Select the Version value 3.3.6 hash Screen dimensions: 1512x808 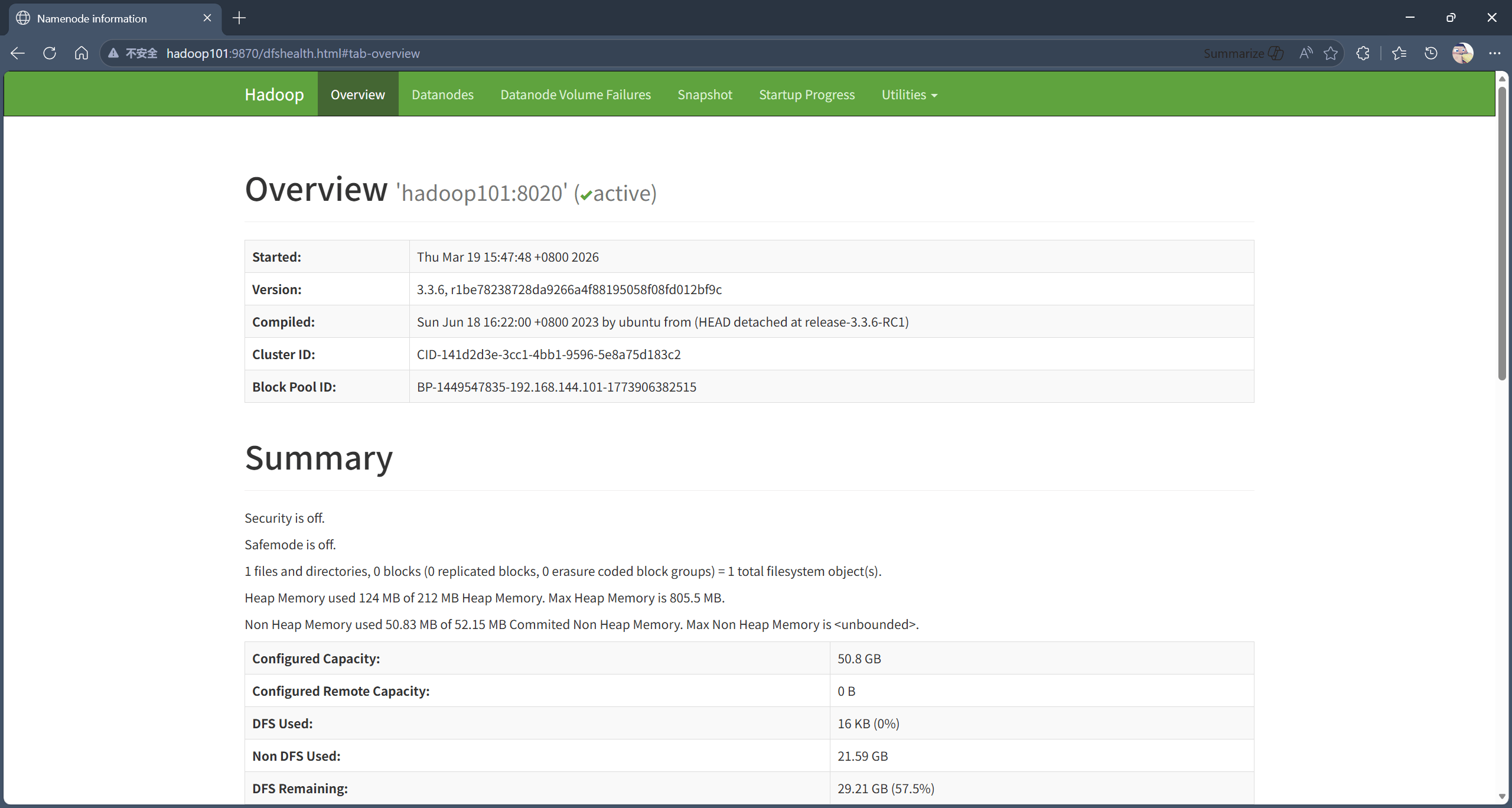click(569, 289)
